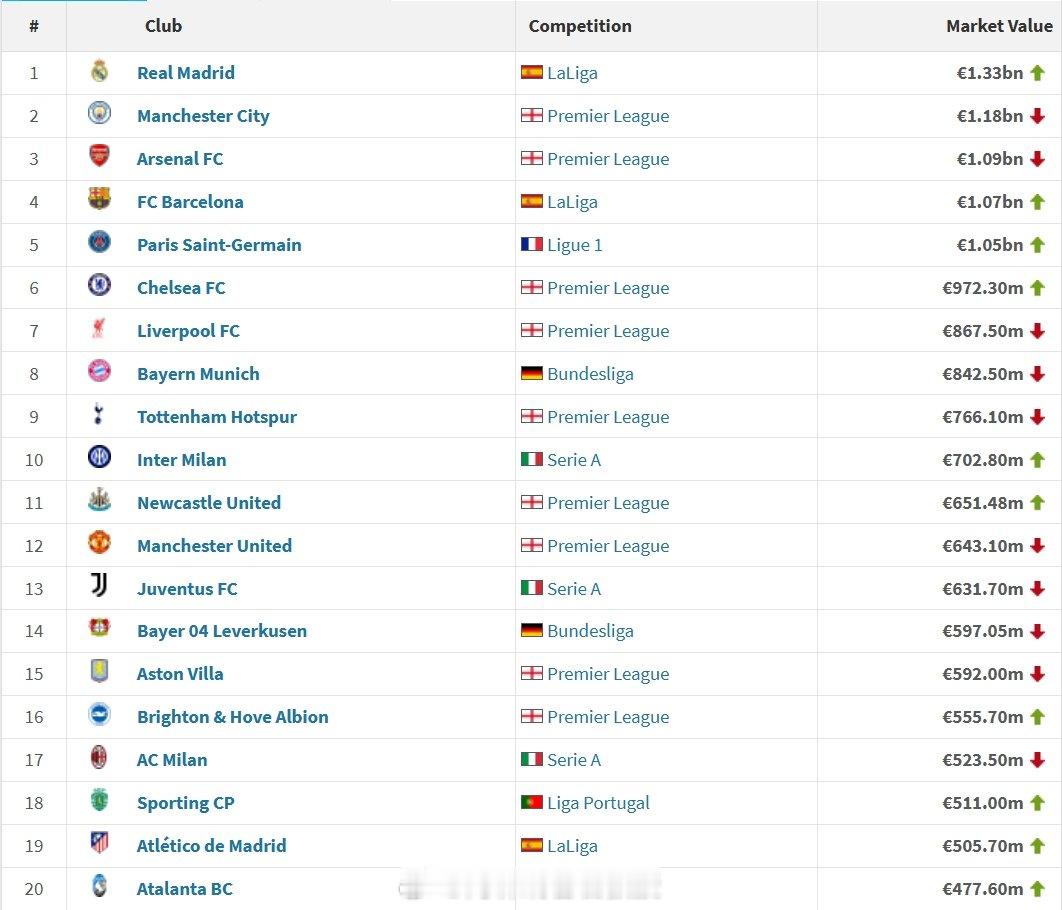Open the Ligue 1 competition link

pyautogui.click(x=574, y=245)
